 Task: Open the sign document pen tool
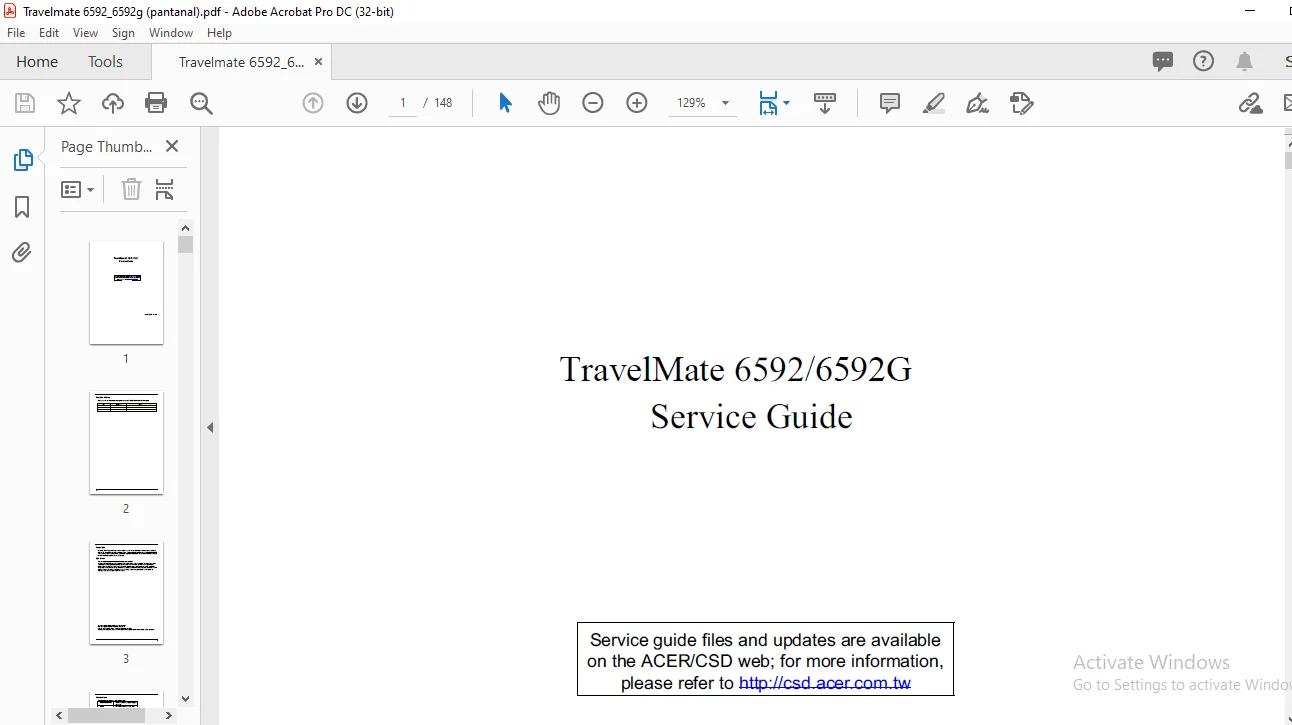pyautogui.click(x=978, y=103)
